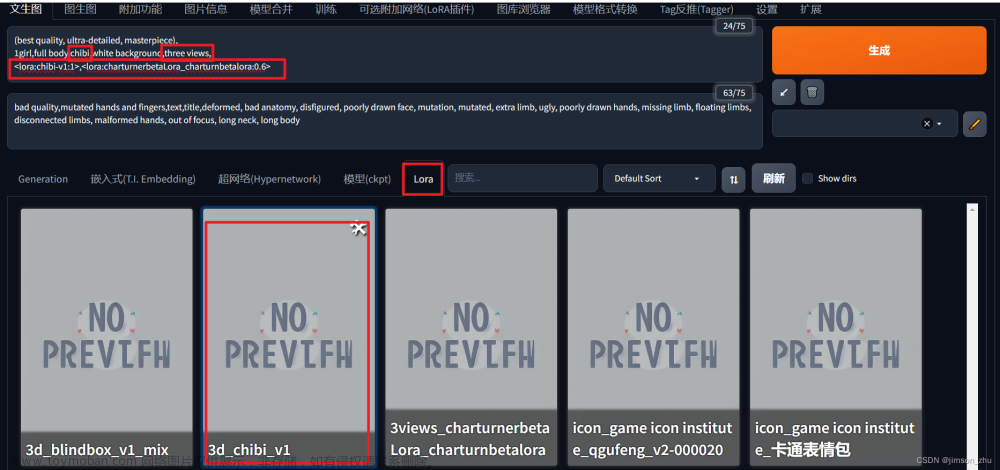The image size is (1000, 470).
Task: Click the trash bin icon to clear the prompt
Action: click(812, 92)
